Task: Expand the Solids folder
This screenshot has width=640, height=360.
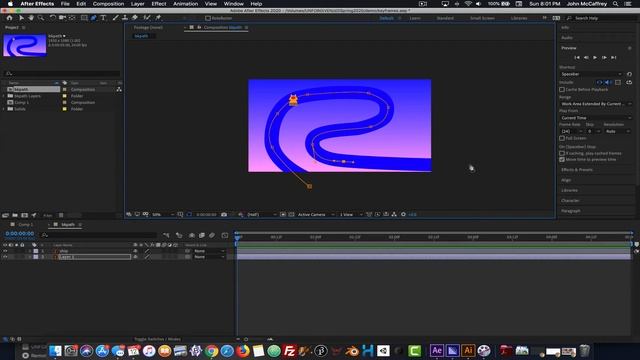Action: tap(4, 109)
